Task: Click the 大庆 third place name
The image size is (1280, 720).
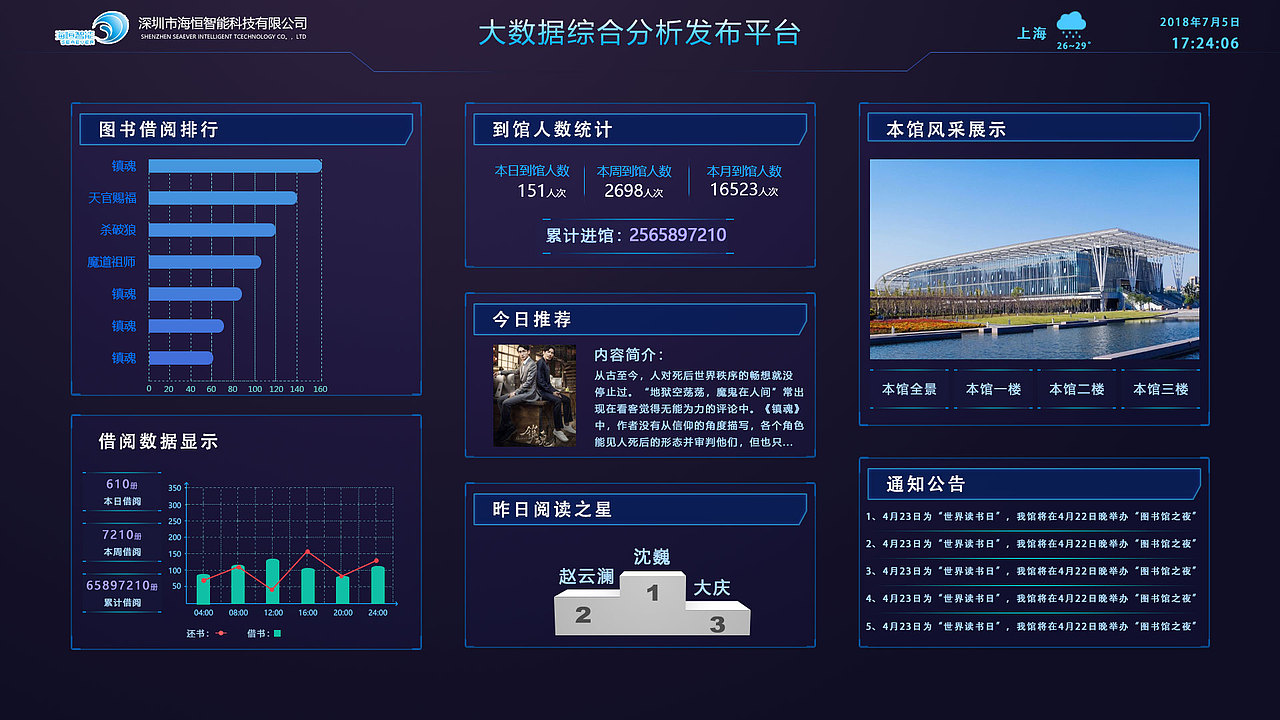Action: tap(712, 587)
